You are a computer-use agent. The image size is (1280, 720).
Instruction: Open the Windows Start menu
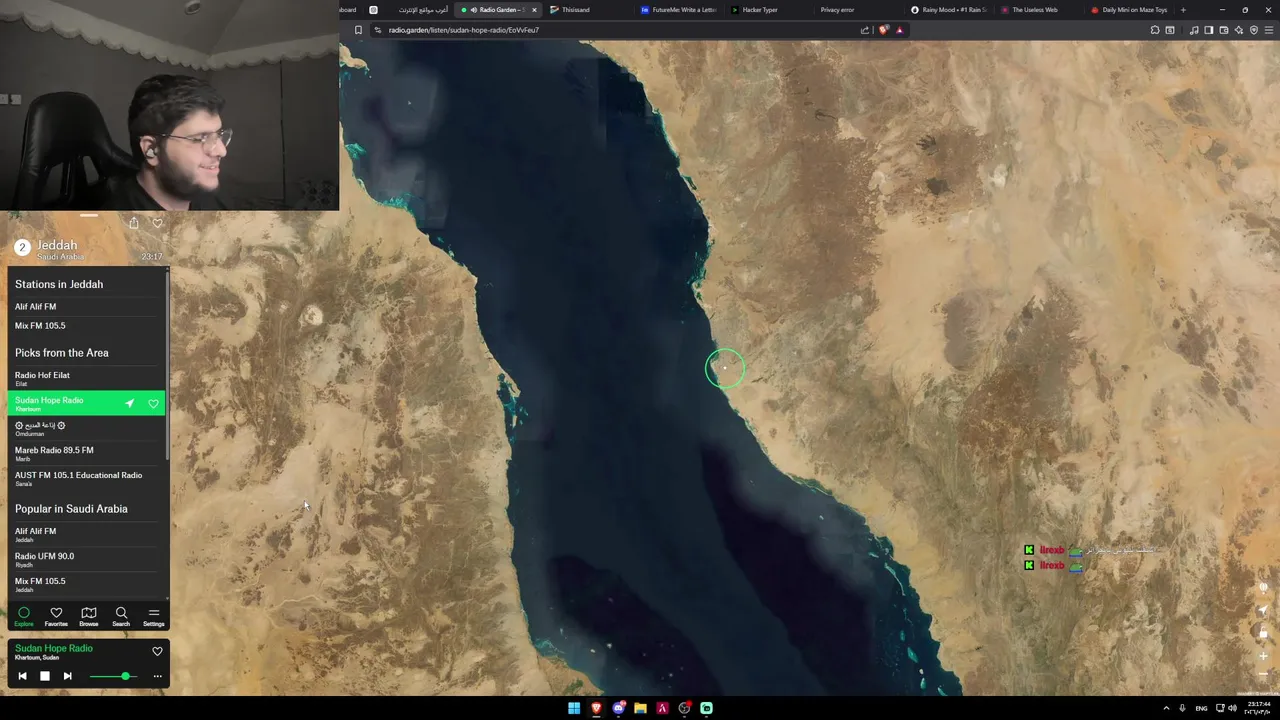click(574, 708)
